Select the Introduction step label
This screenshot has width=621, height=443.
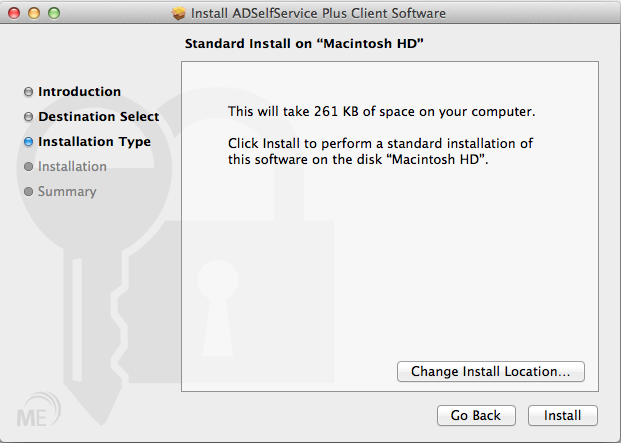click(79, 92)
